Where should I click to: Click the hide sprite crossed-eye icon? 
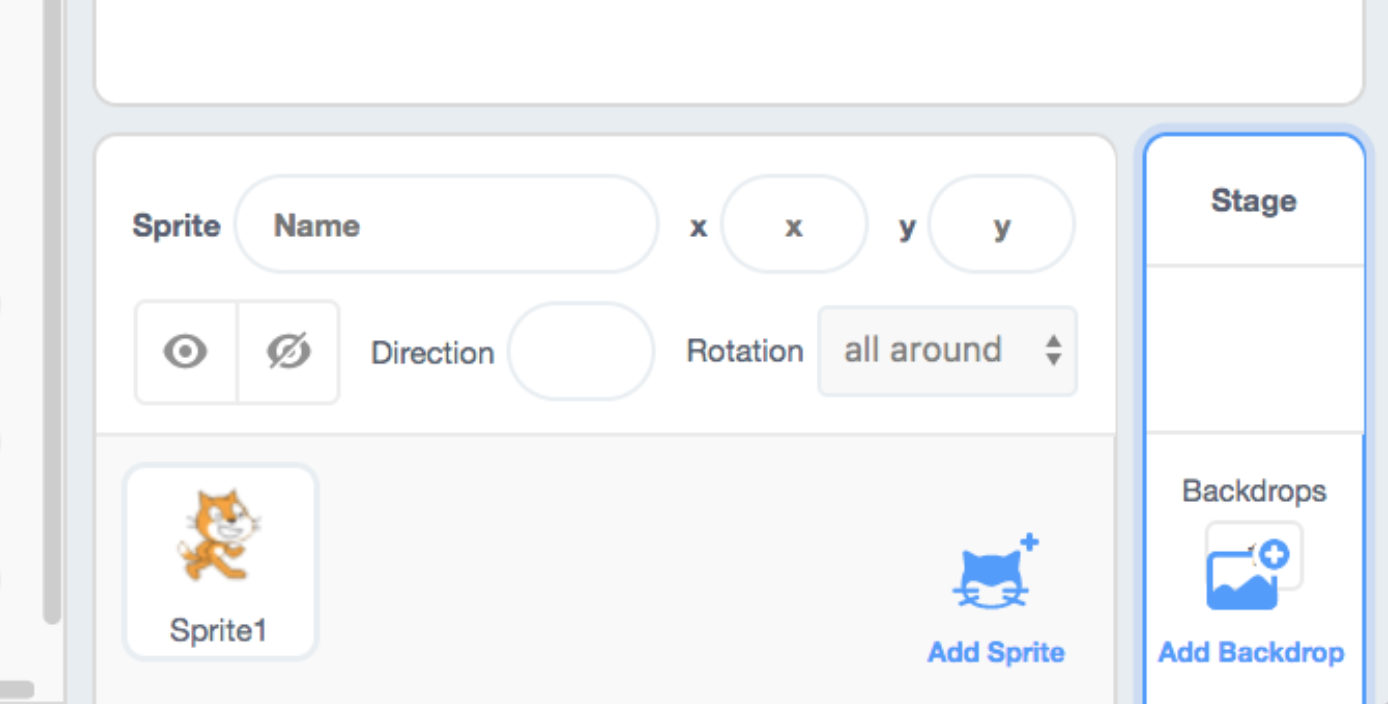tap(288, 352)
